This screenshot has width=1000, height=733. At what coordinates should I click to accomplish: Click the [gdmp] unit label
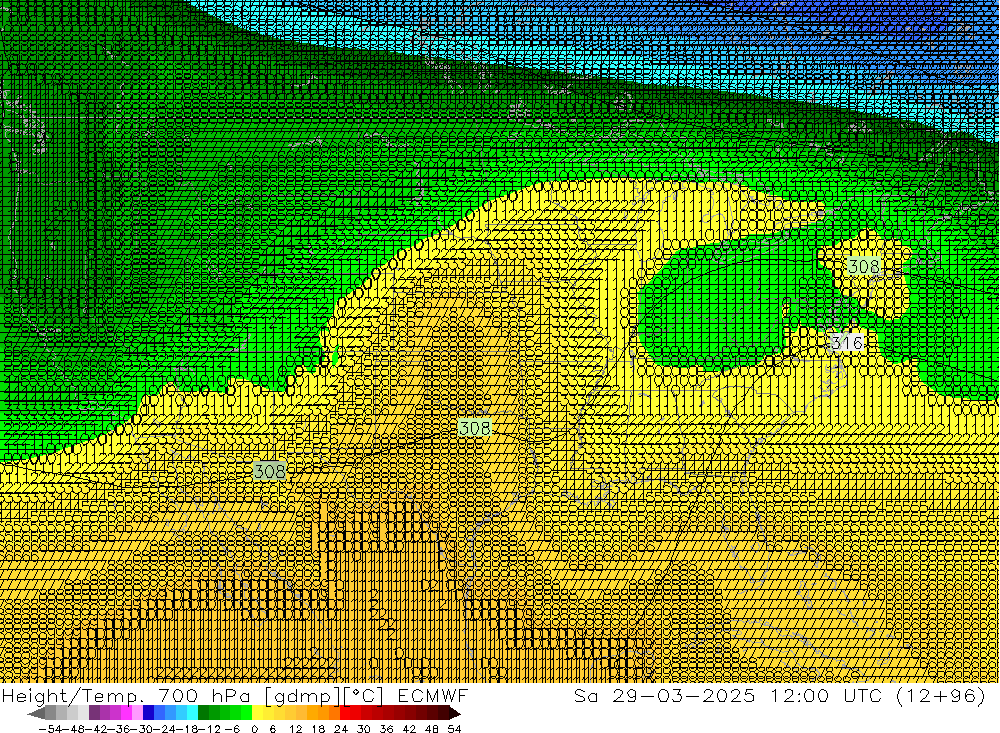[x=302, y=696]
